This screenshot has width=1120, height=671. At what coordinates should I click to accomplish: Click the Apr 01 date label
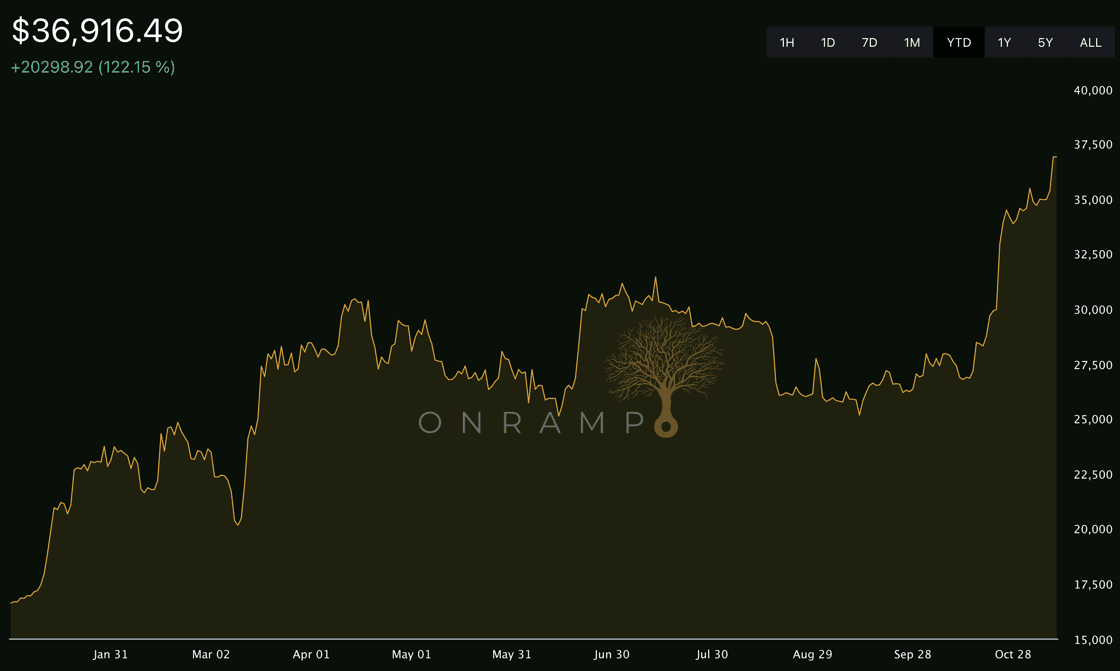coord(311,655)
